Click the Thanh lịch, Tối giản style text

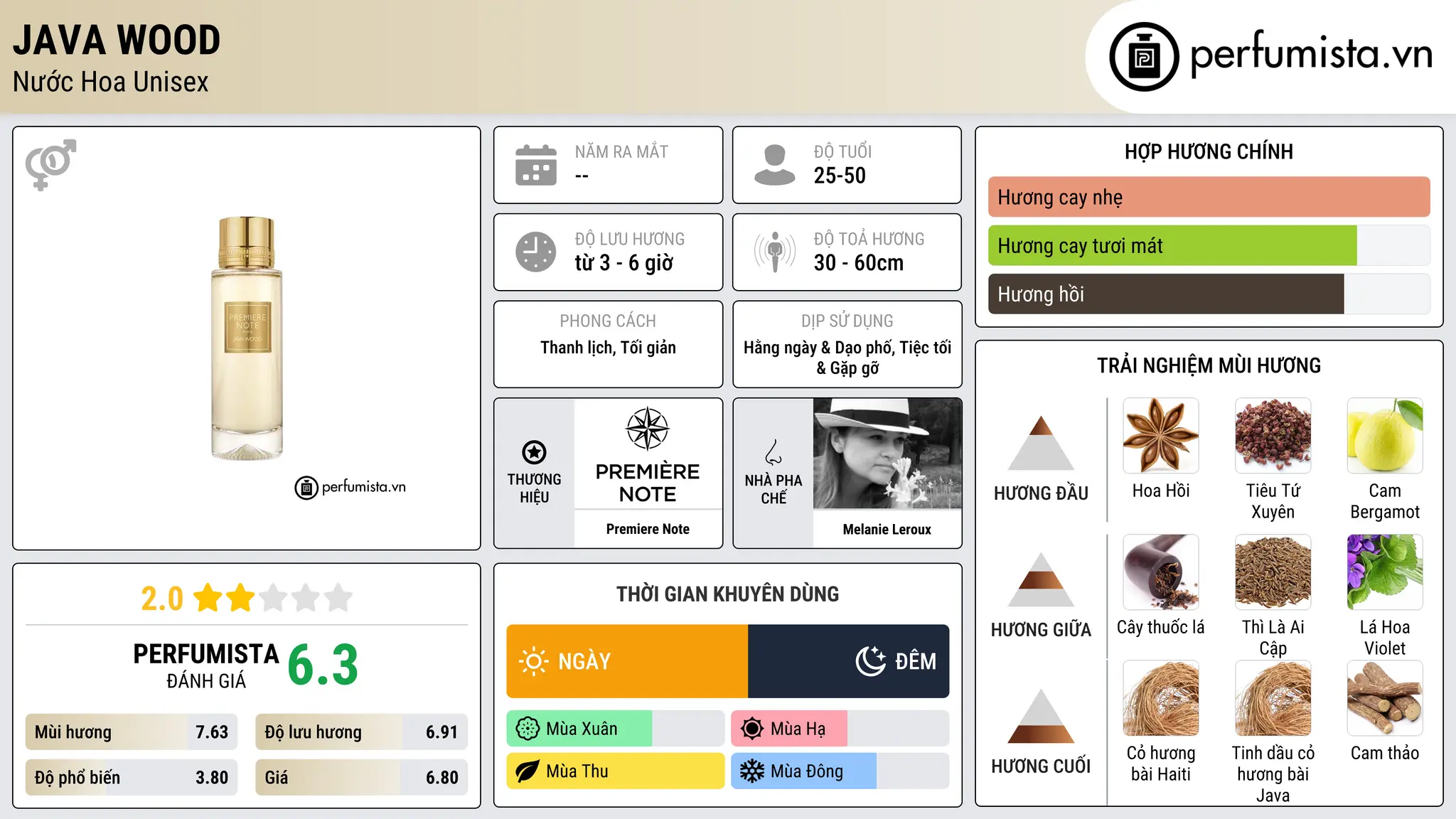coord(608,348)
